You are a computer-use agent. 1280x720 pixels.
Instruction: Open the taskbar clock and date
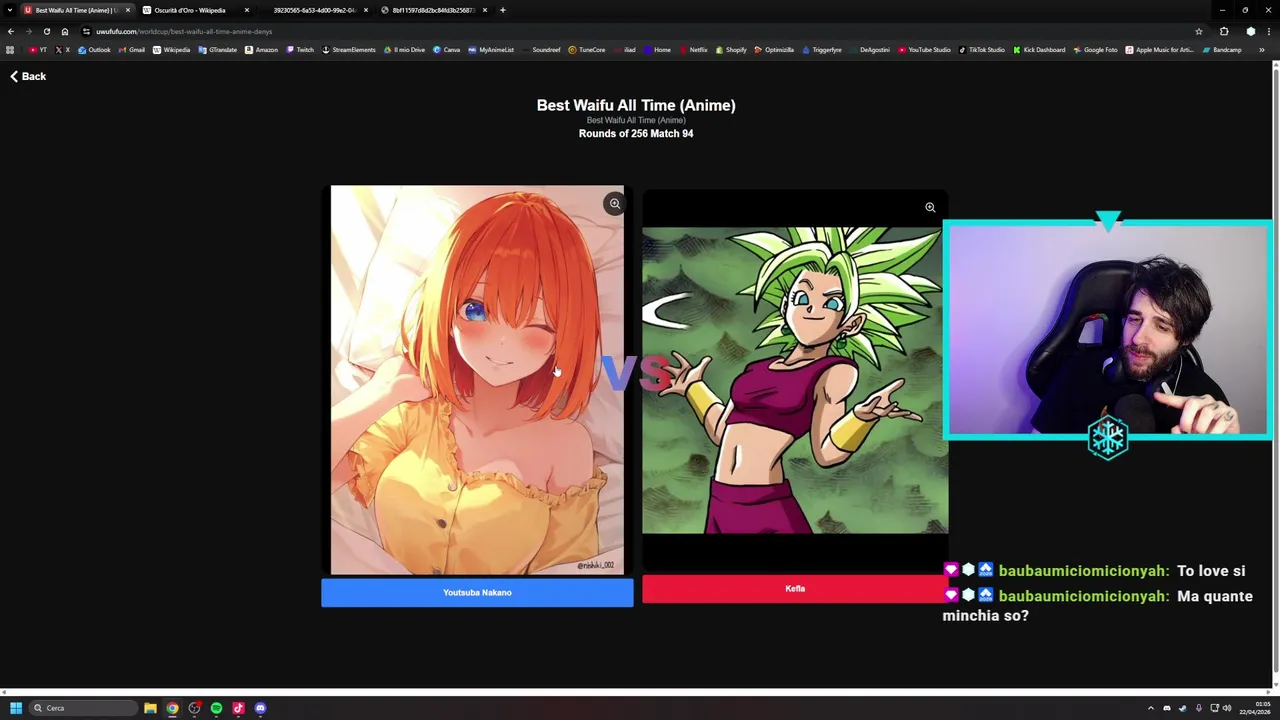pos(1255,708)
